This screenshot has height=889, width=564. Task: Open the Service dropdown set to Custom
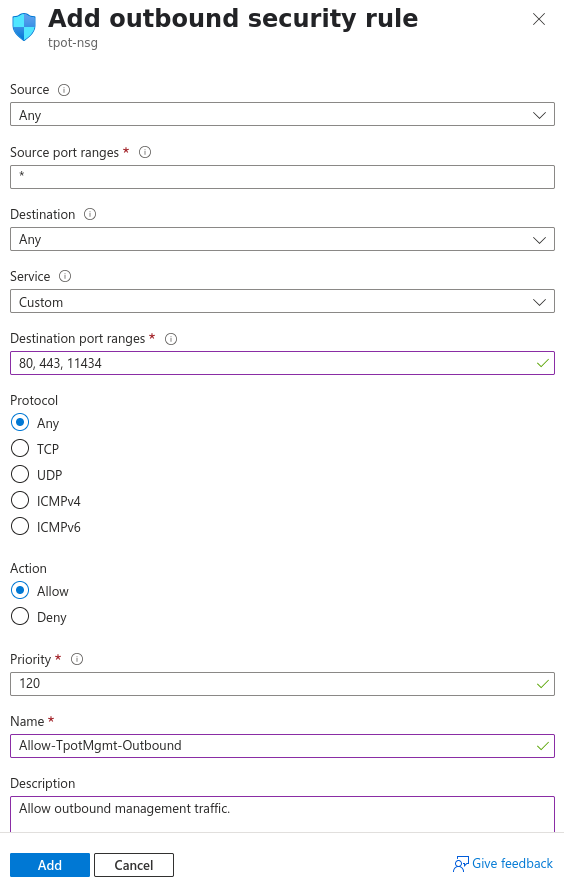coord(282,302)
